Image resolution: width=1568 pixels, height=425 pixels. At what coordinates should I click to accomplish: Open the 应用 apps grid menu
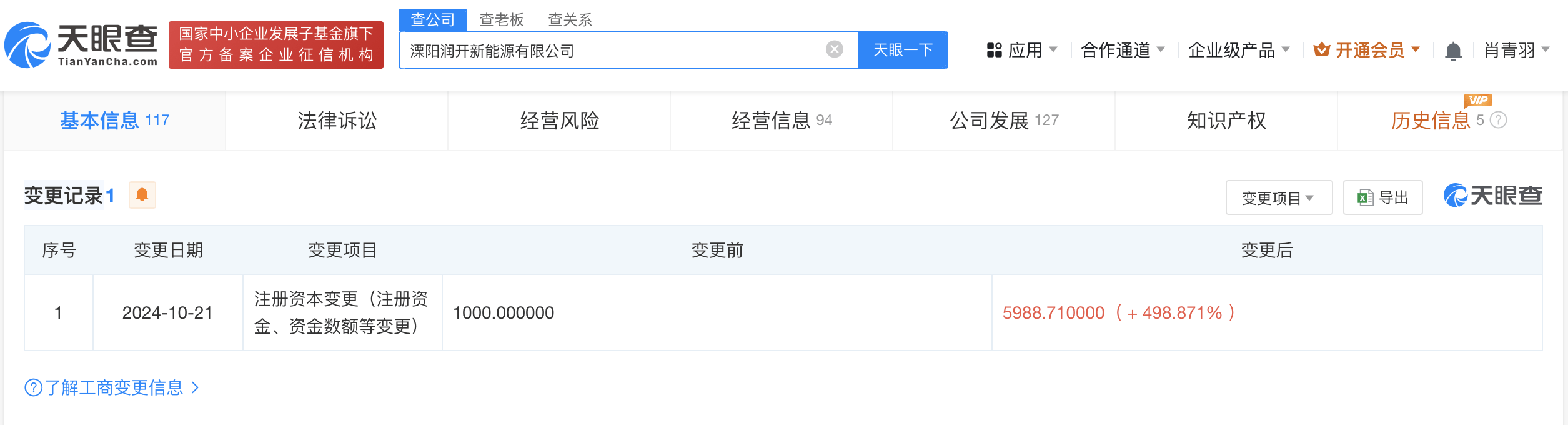pos(1021,50)
